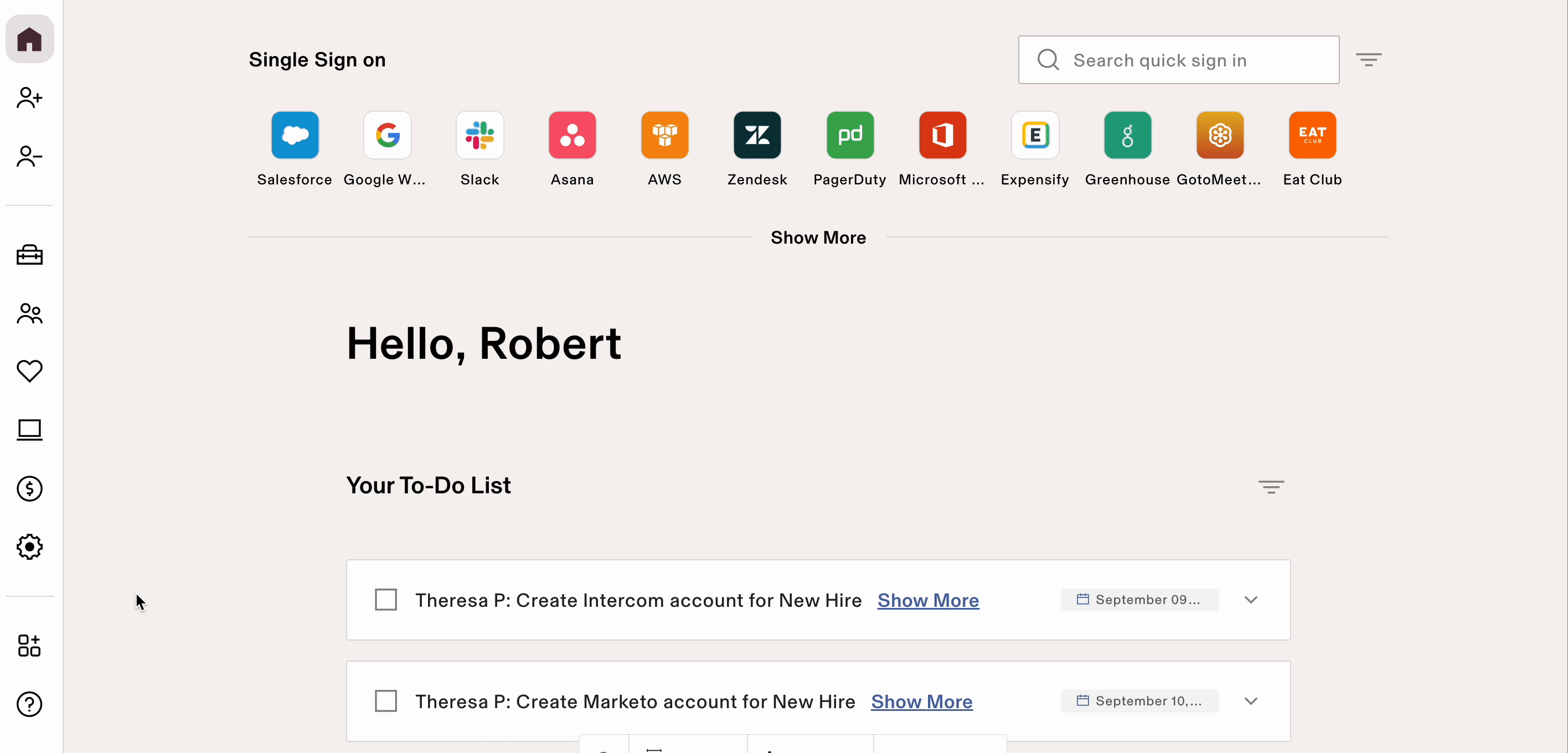Open the people group icon in the sidebar

coord(29,313)
